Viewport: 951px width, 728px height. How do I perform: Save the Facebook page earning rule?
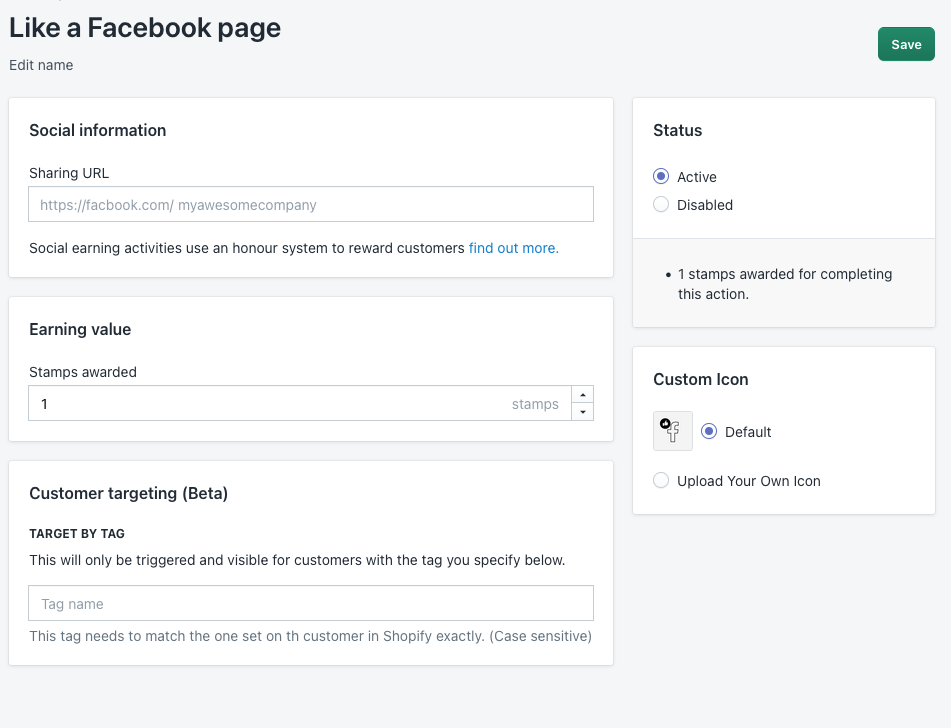[x=906, y=44]
